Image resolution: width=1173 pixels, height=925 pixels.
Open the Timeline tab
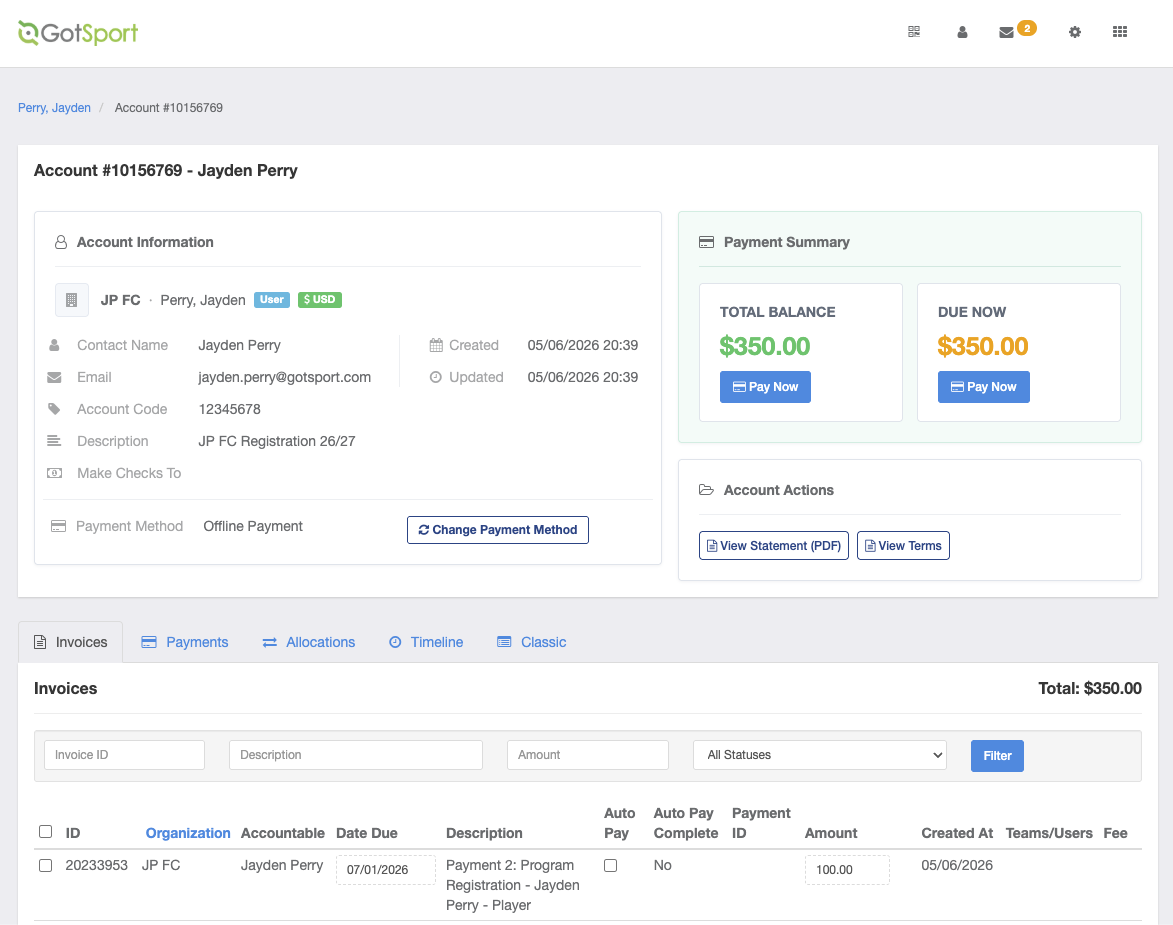pyautogui.click(x=426, y=642)
